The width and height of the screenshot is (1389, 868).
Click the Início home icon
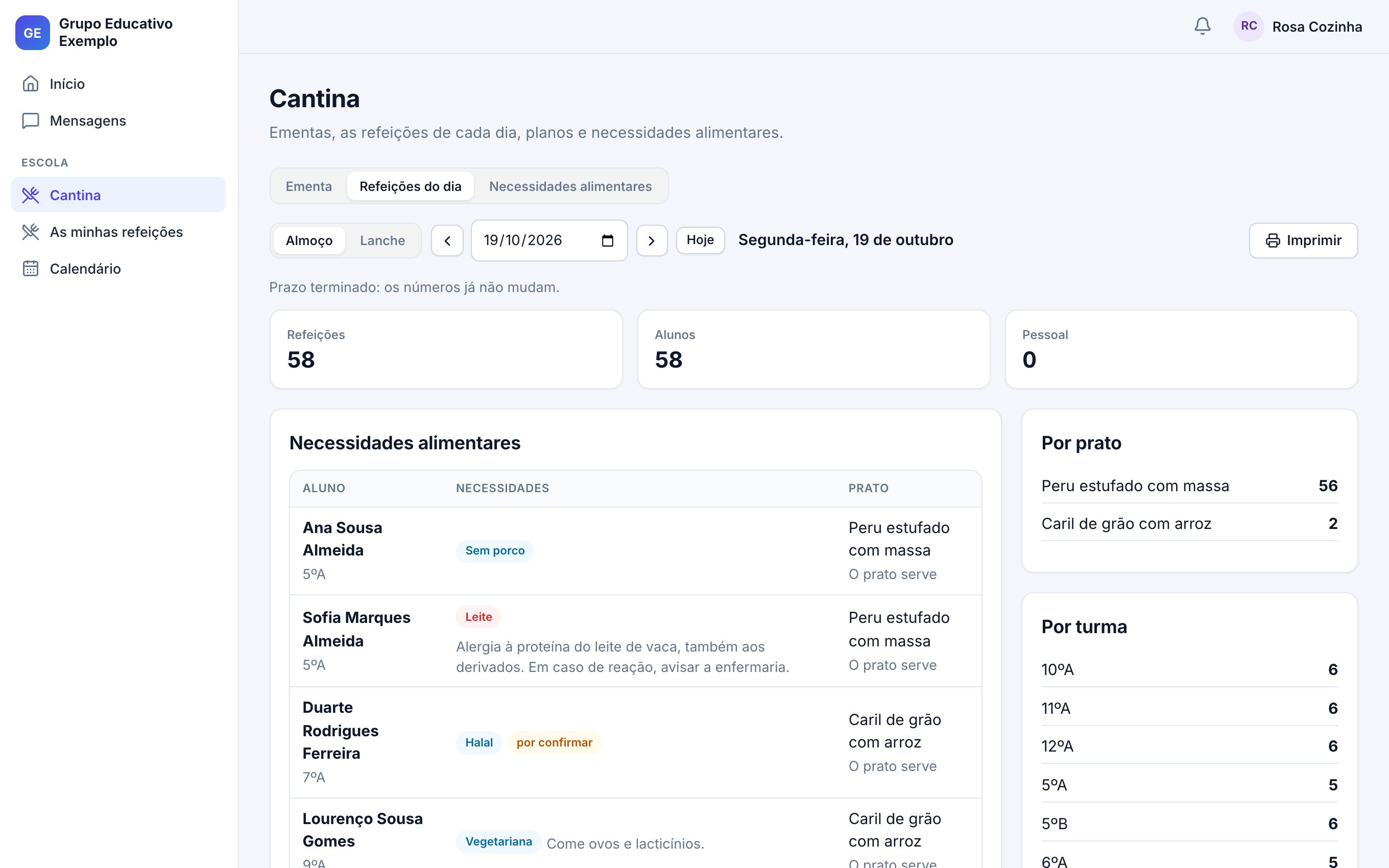[31, 84]
